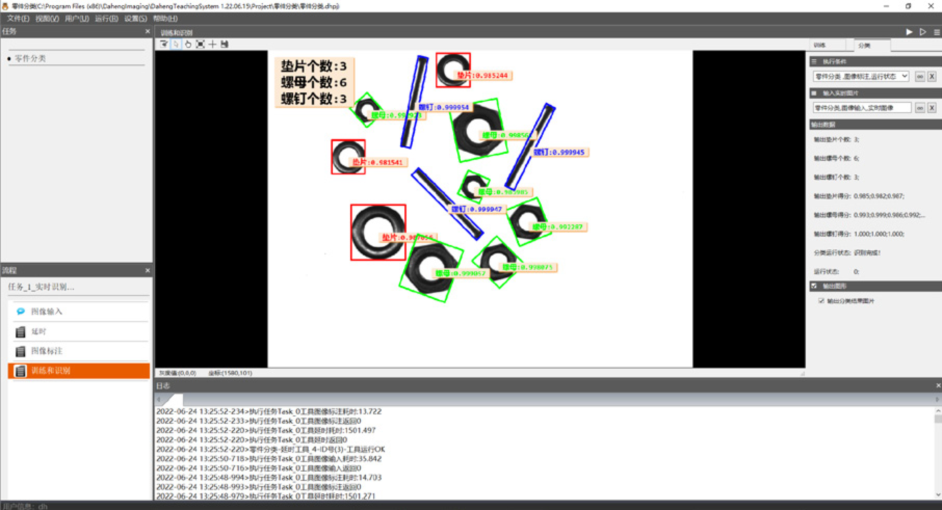Toggle the 输出图形 section checkbox
The width and height of the screenshot is (942, 510).
point(814,286)
